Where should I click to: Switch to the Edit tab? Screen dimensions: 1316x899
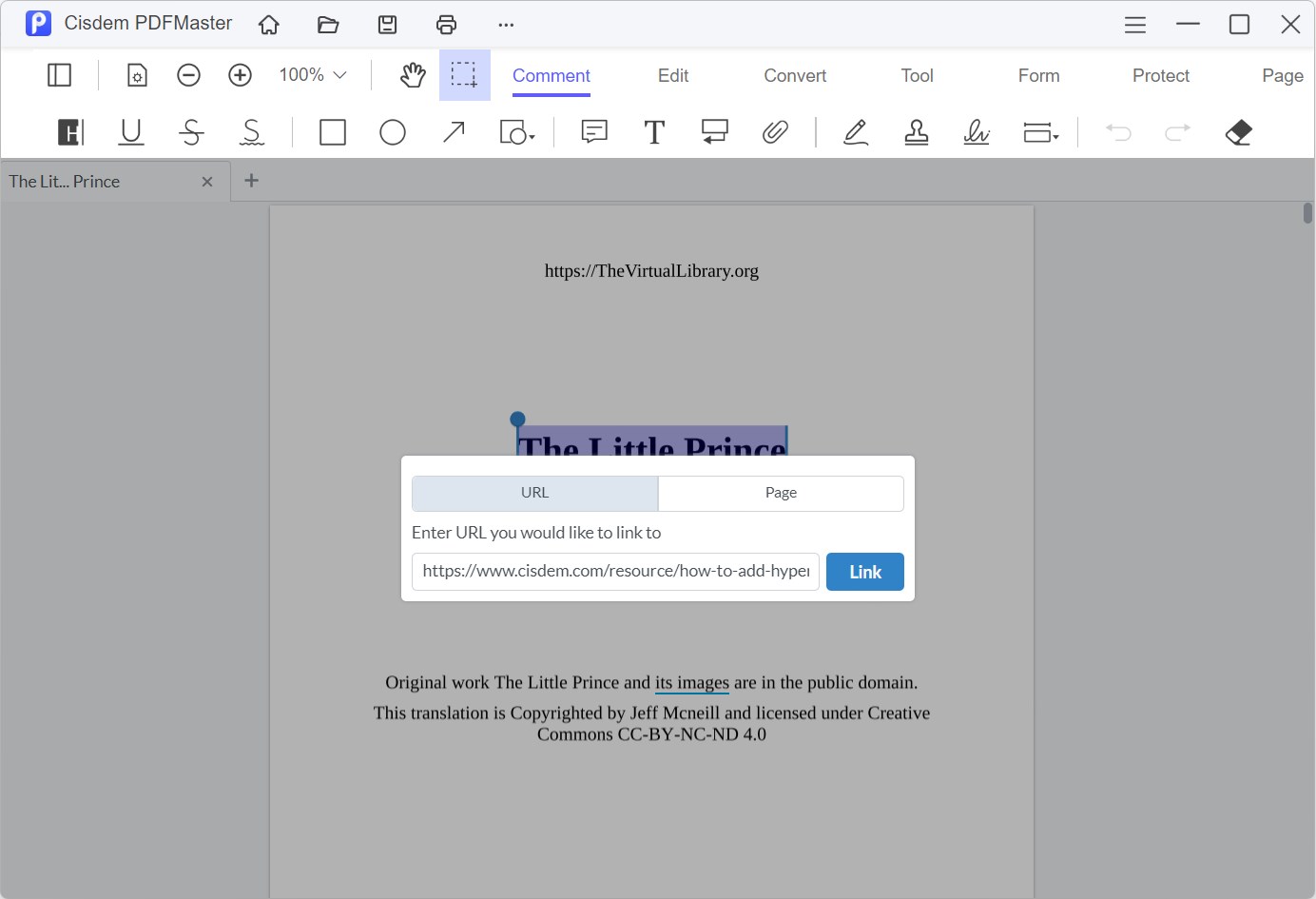672,75
